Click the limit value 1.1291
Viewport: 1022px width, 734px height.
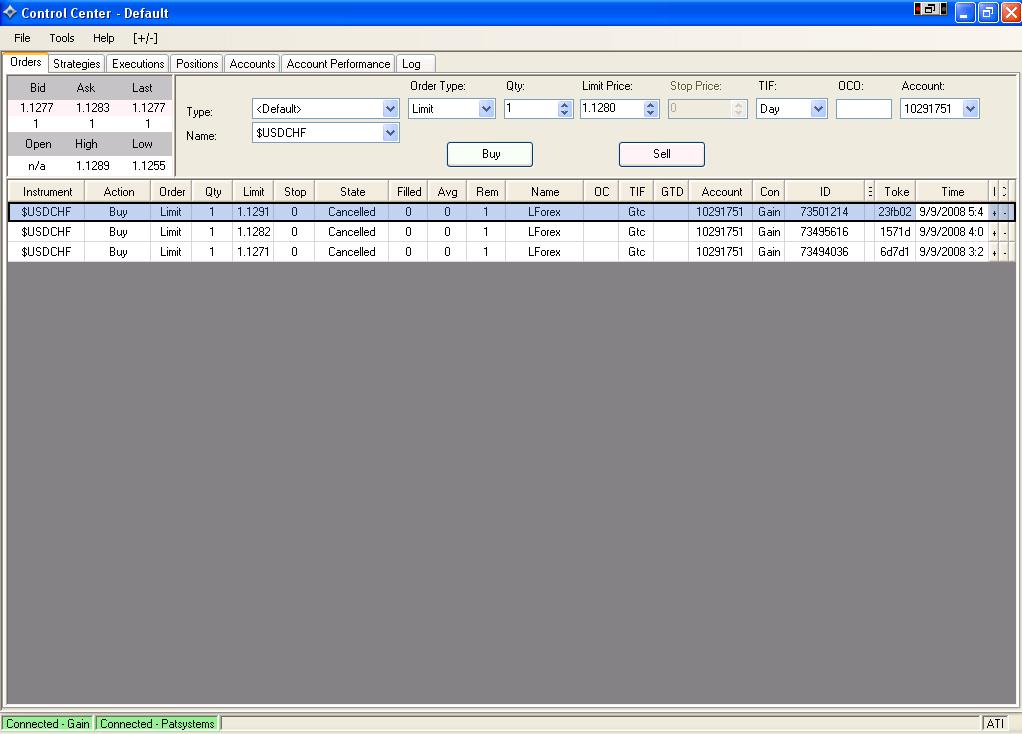point(253,212)
